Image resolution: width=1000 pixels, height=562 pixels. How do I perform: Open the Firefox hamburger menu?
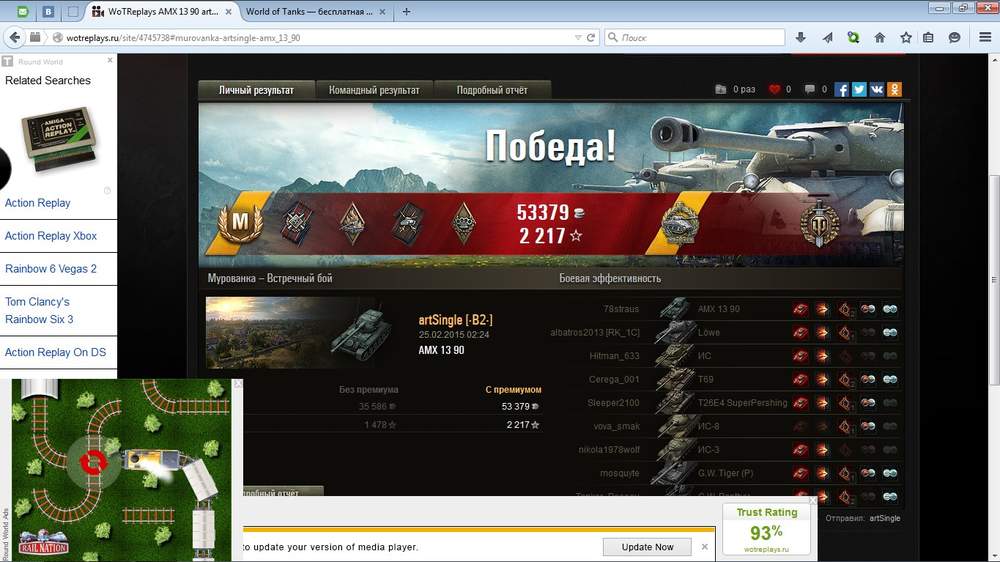click(985, 38)
